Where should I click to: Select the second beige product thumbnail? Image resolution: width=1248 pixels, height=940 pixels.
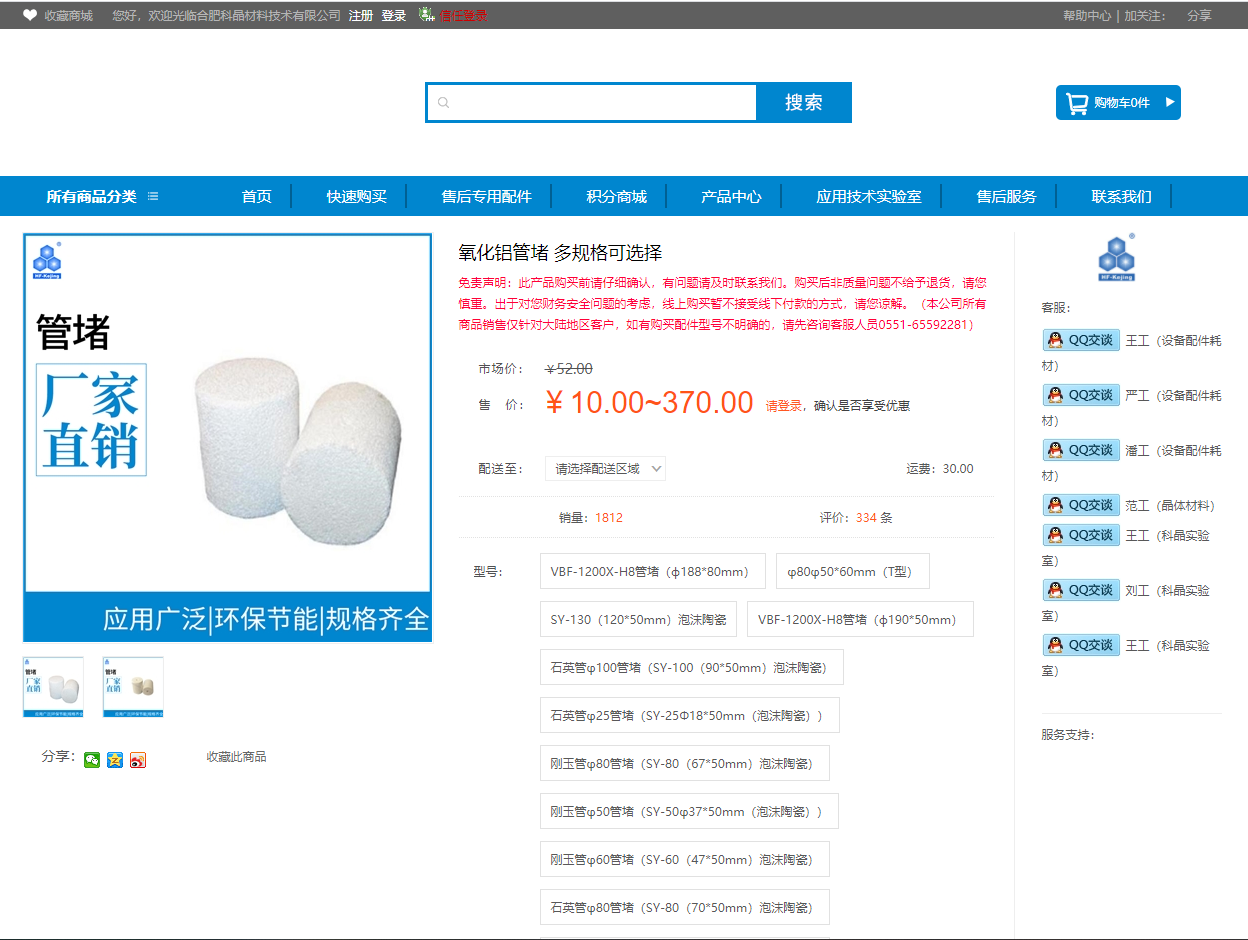(x=133, y=687)
